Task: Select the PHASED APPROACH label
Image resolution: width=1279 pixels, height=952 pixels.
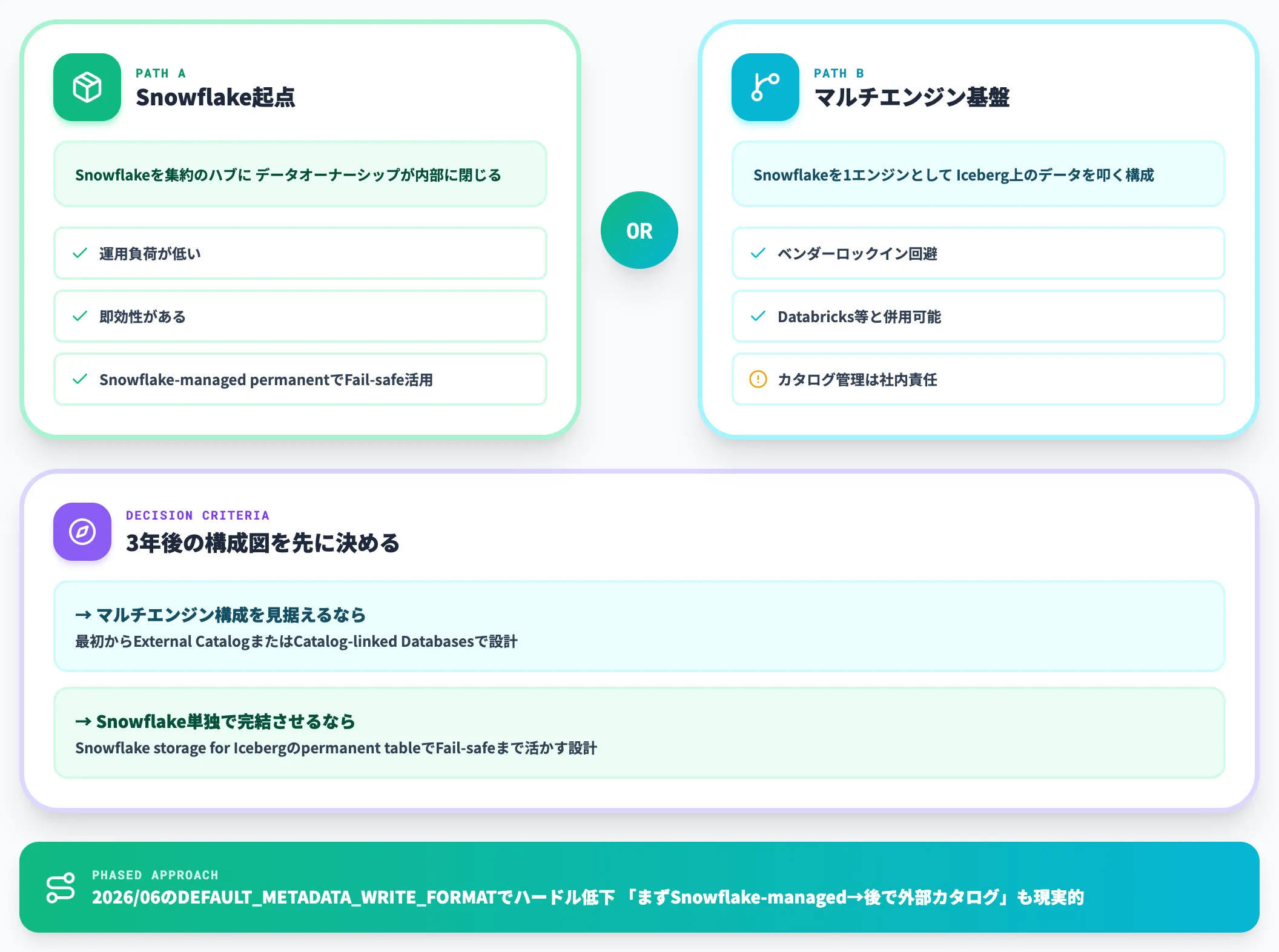Action: pyautogui.click(x=155, y=875)
